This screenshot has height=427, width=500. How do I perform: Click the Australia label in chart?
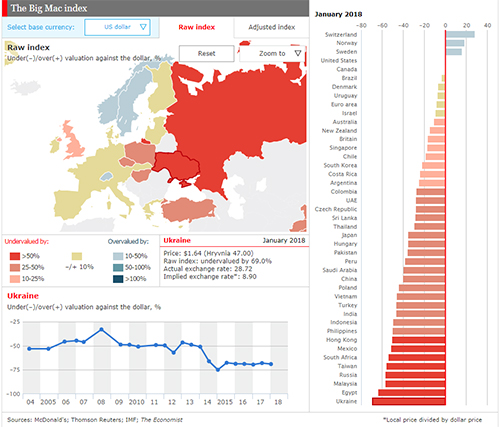[345, 122]
